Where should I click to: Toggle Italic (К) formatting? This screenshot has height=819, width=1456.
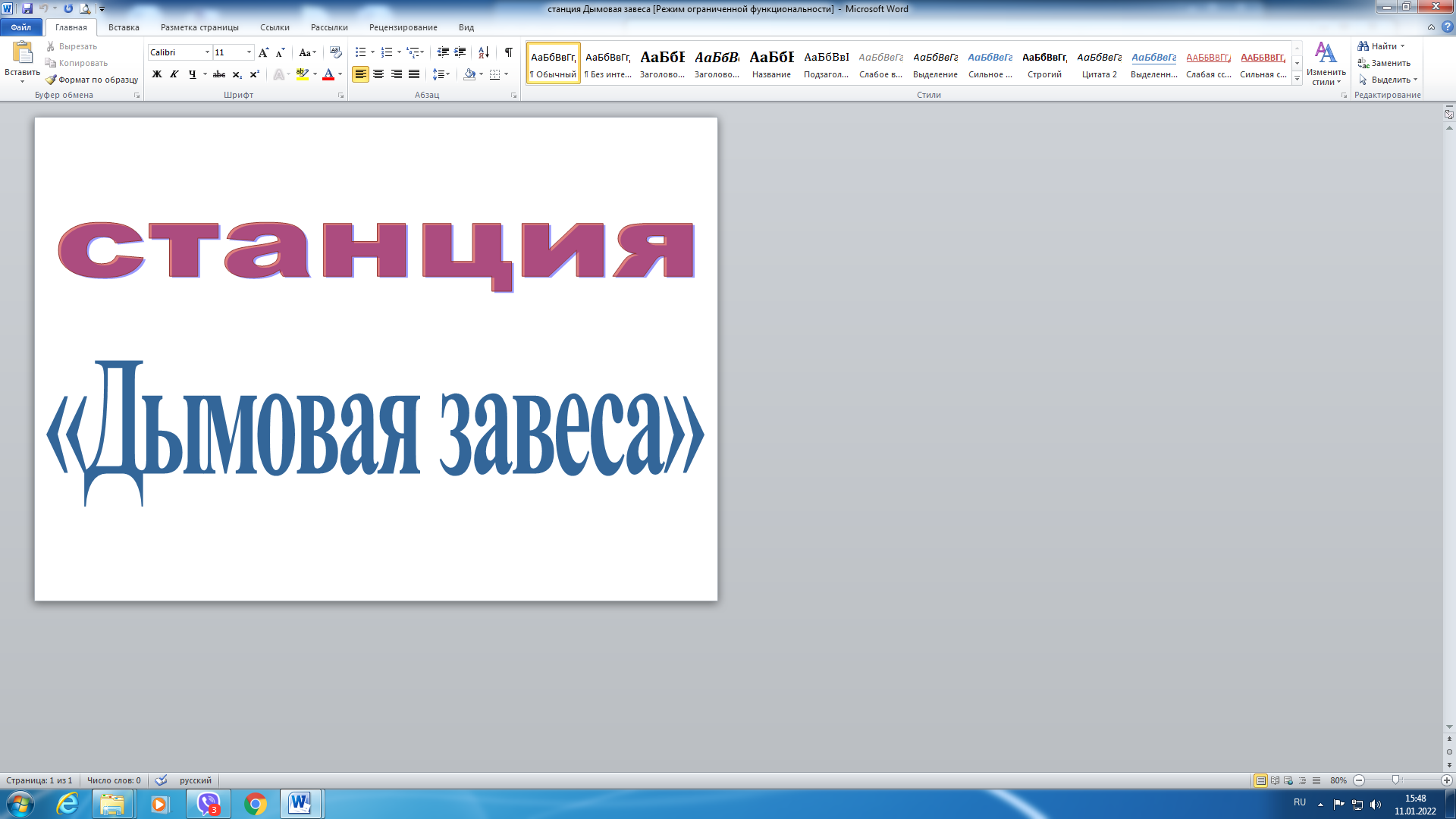[x=174, y=74]
